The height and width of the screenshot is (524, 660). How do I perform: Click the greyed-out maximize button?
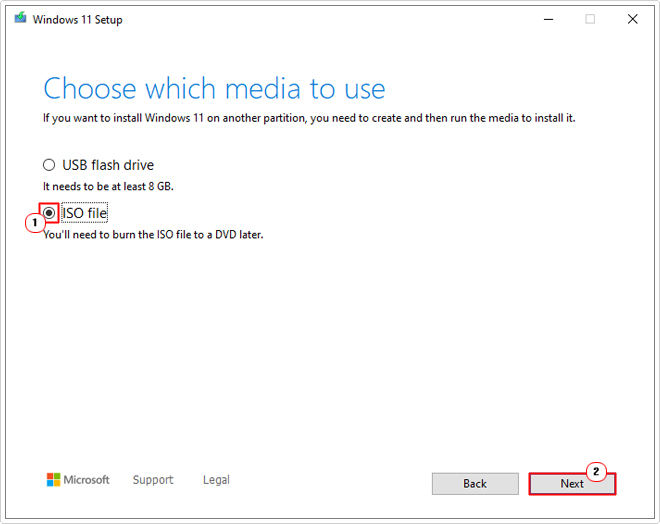point(590,19)
